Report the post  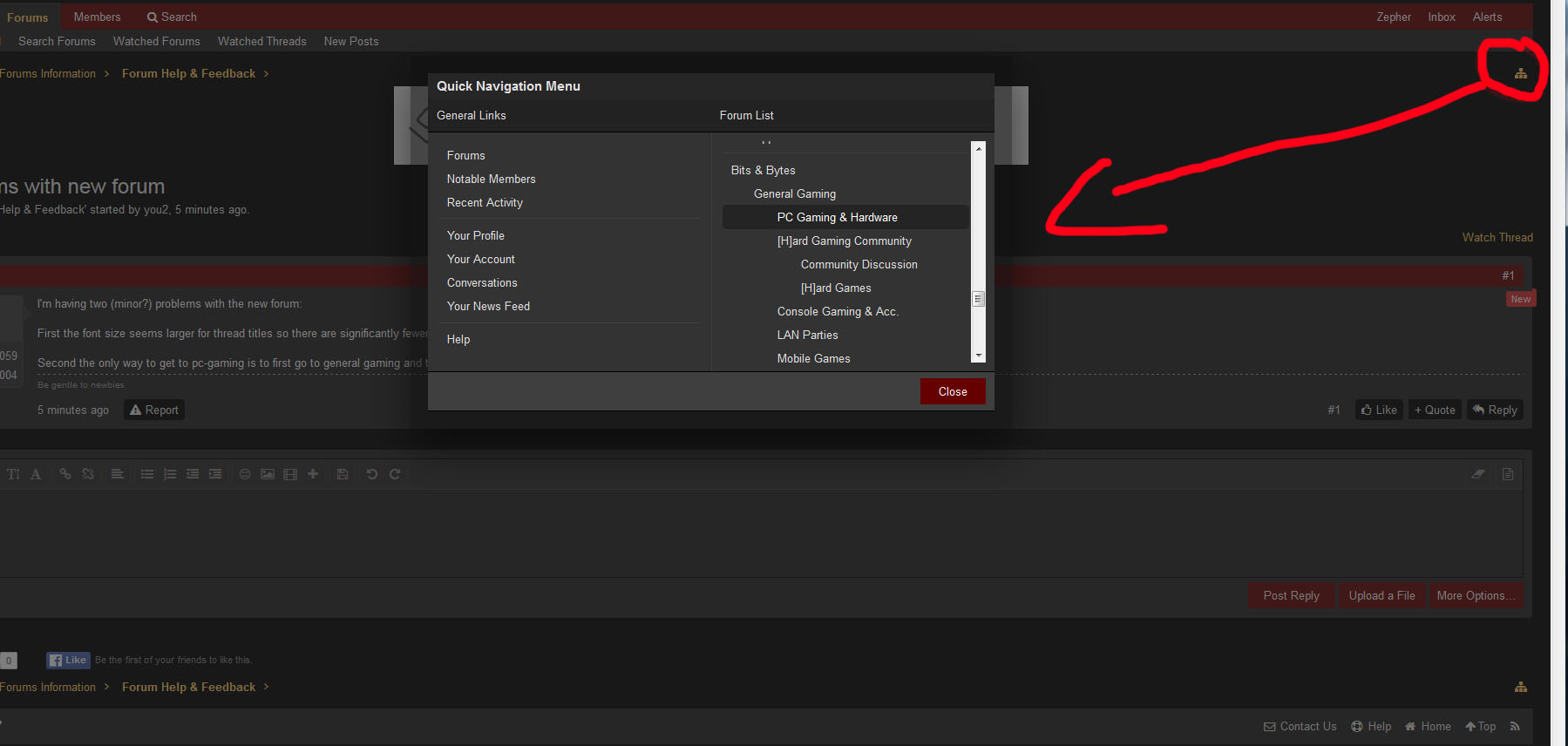pyautogui.click(x=154, y=410)
